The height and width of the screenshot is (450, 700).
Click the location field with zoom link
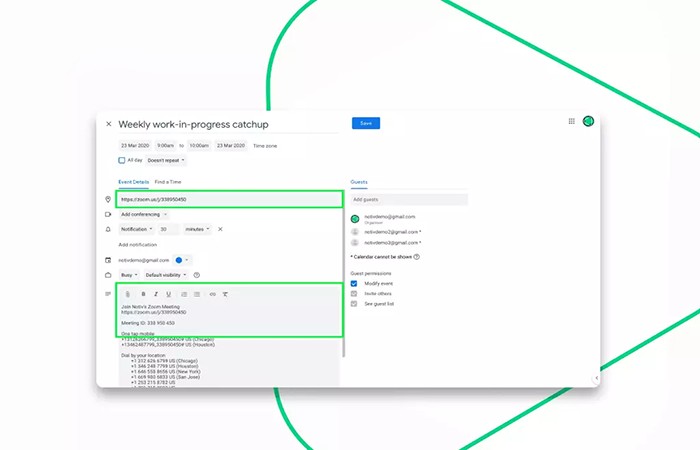pyautogui.click(x=229, y=199)
